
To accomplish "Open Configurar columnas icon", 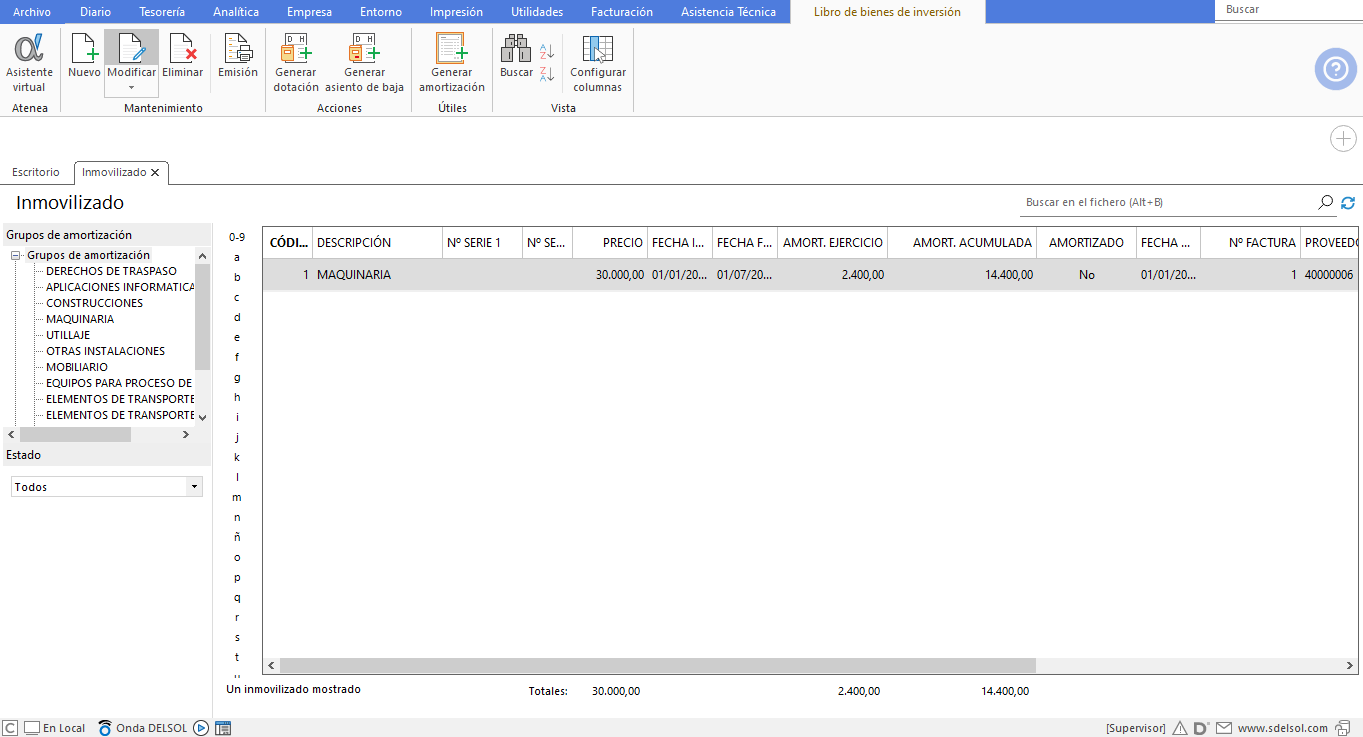I will click(598, 48).
